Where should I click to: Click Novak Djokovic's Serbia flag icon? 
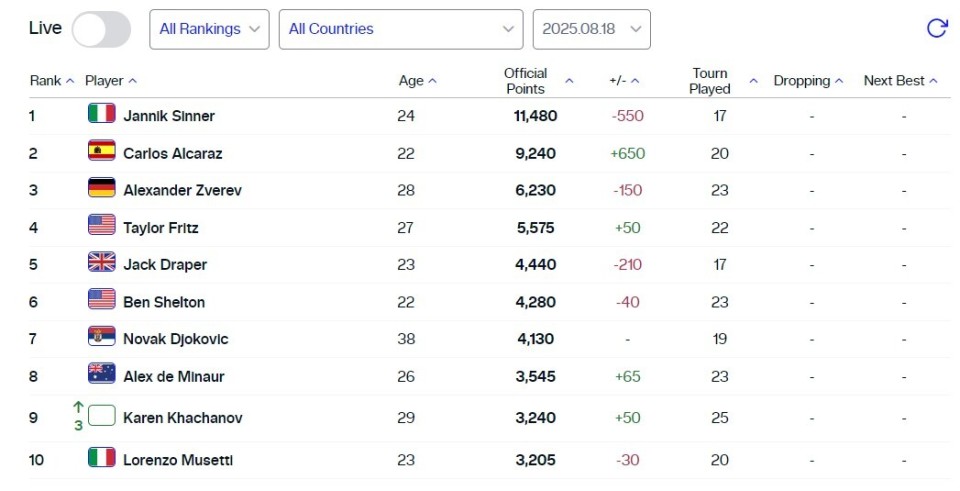pyautogui.click(x=102, y=338)
